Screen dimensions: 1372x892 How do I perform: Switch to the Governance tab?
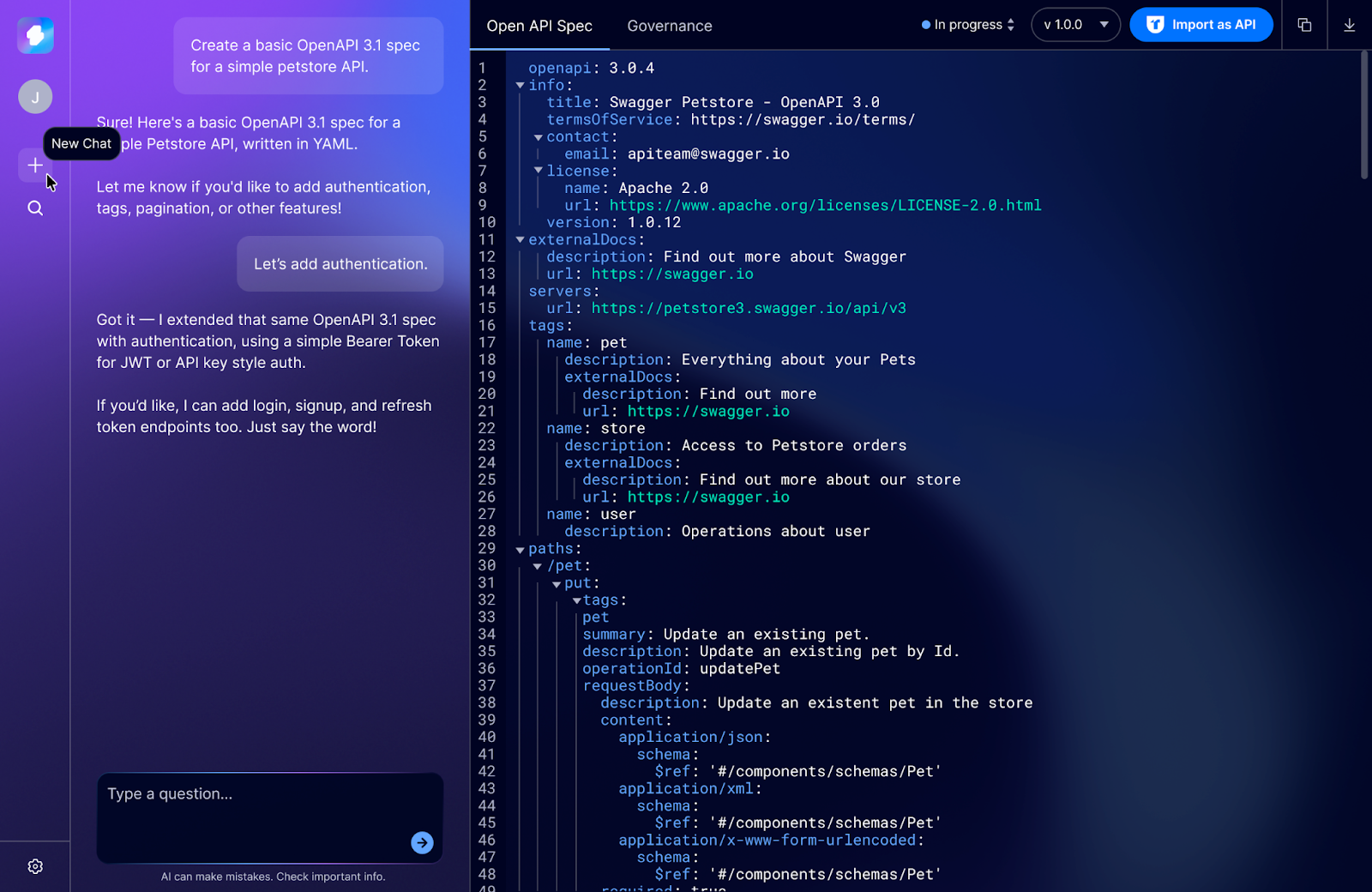pos(669,26)
